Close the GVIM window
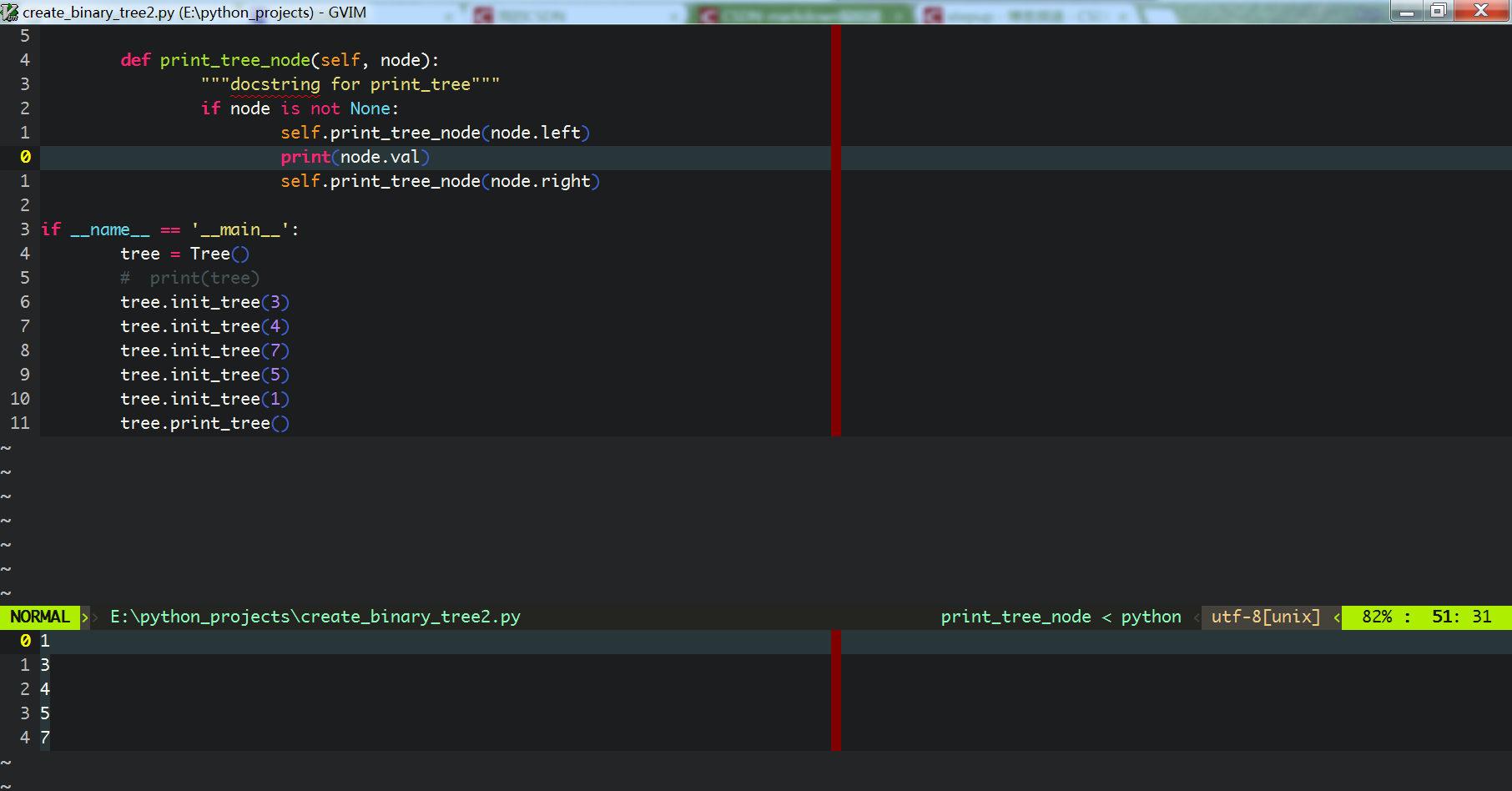The width and height of the screenshot is (1512, 791). point(1481,10)
